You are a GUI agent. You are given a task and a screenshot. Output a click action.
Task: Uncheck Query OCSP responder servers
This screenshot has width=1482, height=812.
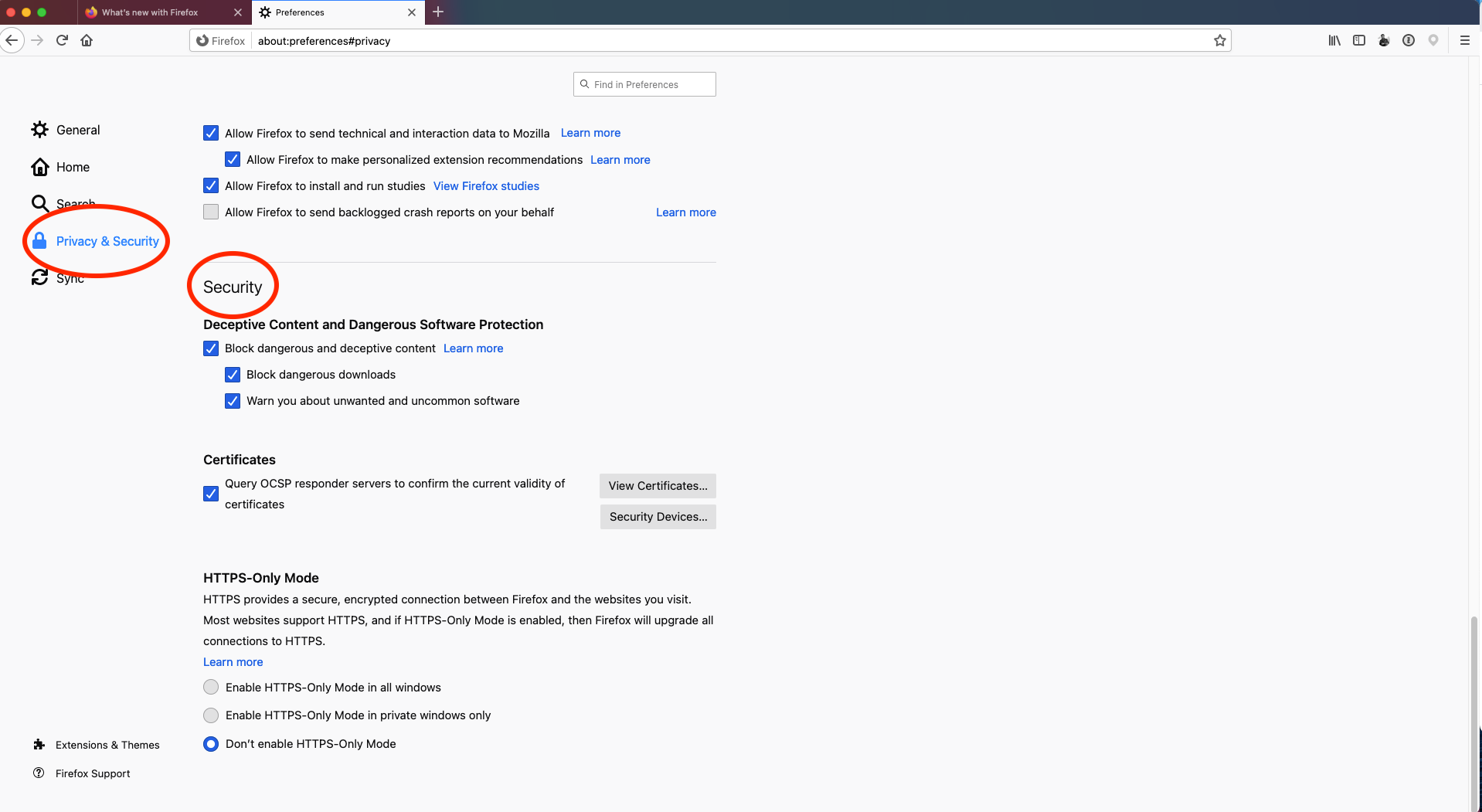click(211, 494)
